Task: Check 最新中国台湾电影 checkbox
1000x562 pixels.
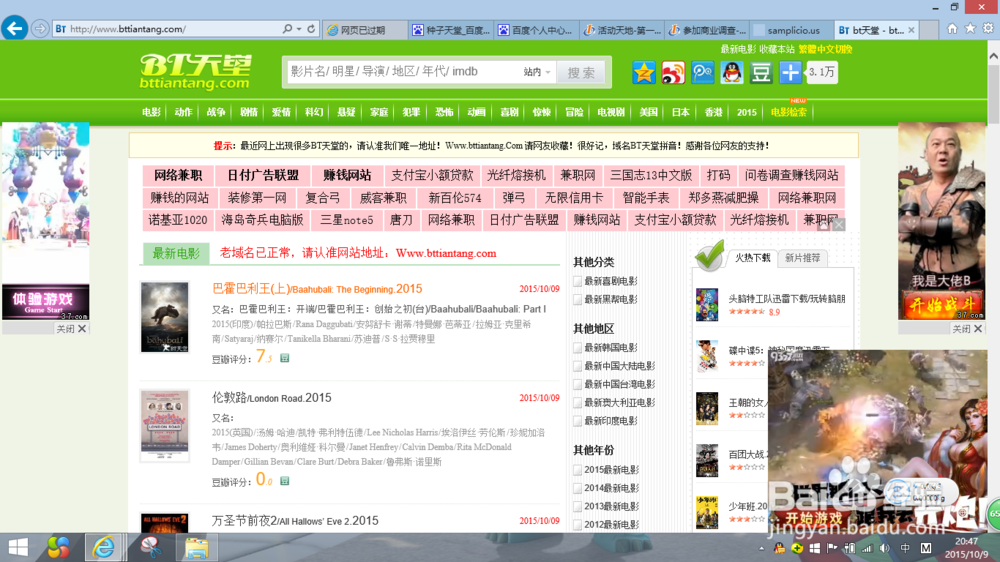Action: pyautogui.click(x=577, y=384)
